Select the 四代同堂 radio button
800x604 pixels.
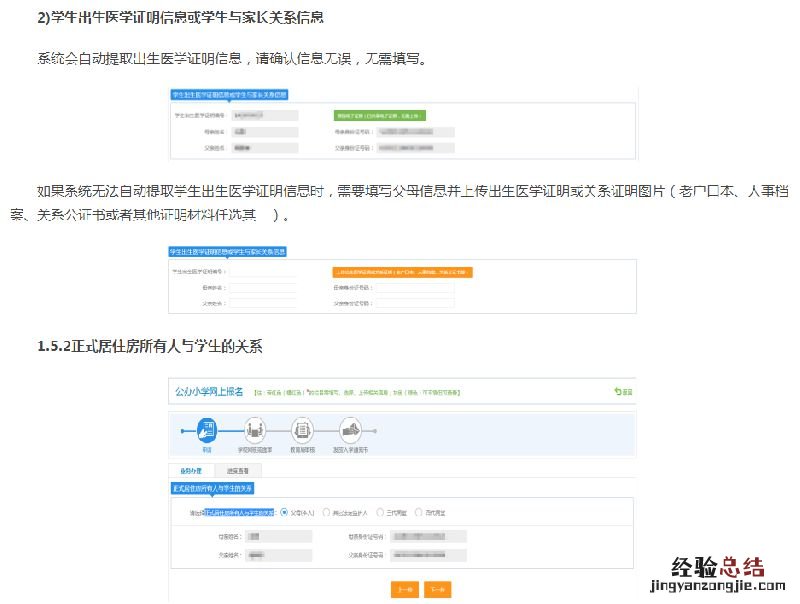point(418,512)
